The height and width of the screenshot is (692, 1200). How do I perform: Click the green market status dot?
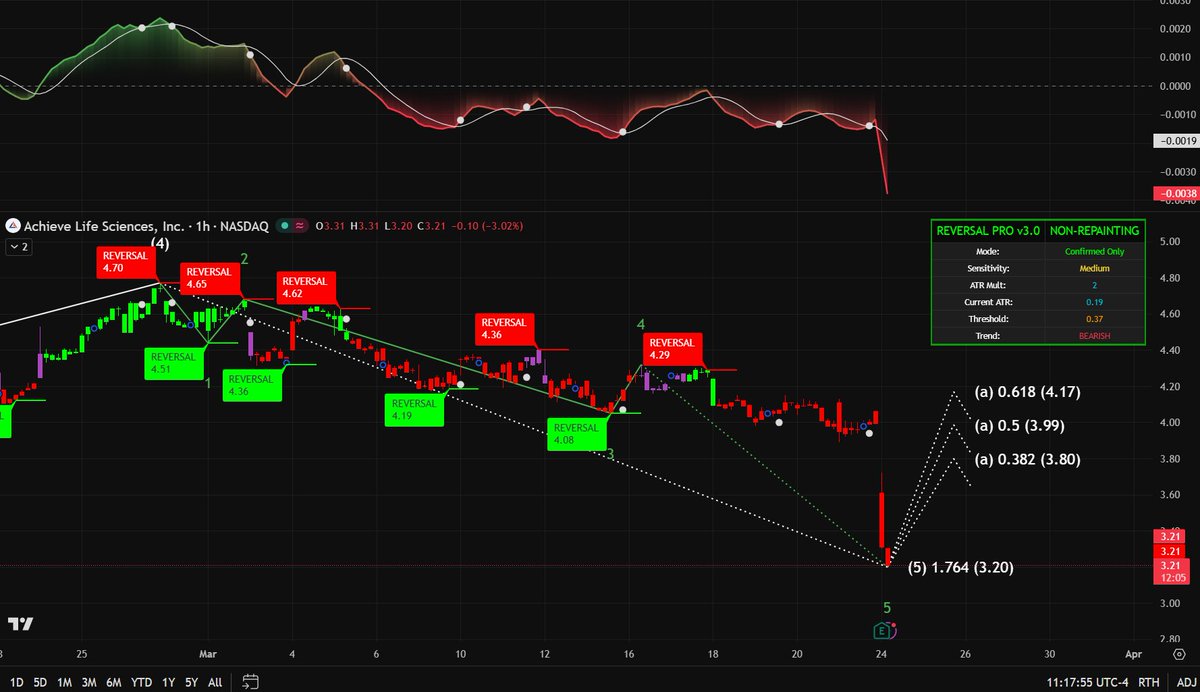pyautogui.click(x=285, y=227)
